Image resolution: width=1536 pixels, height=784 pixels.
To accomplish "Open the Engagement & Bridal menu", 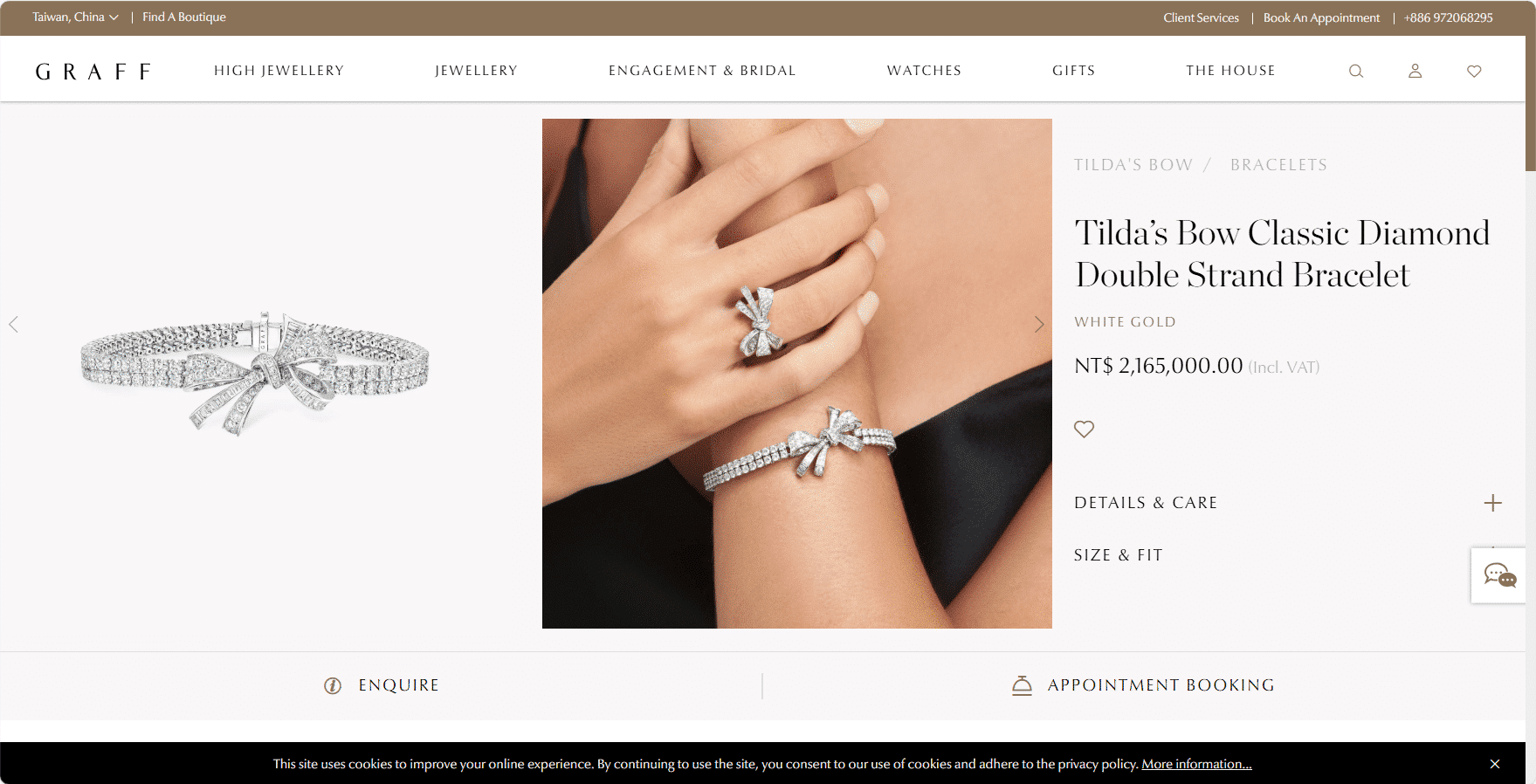I will point(702,71).
